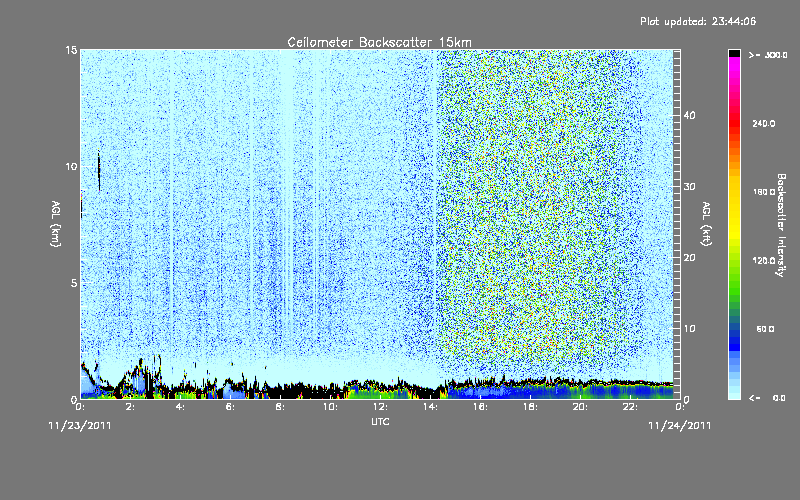Image resolution: width=800 pixels, height=500 pixels.
Task: Click the red region of the colorbar
Action: [734, 122]
